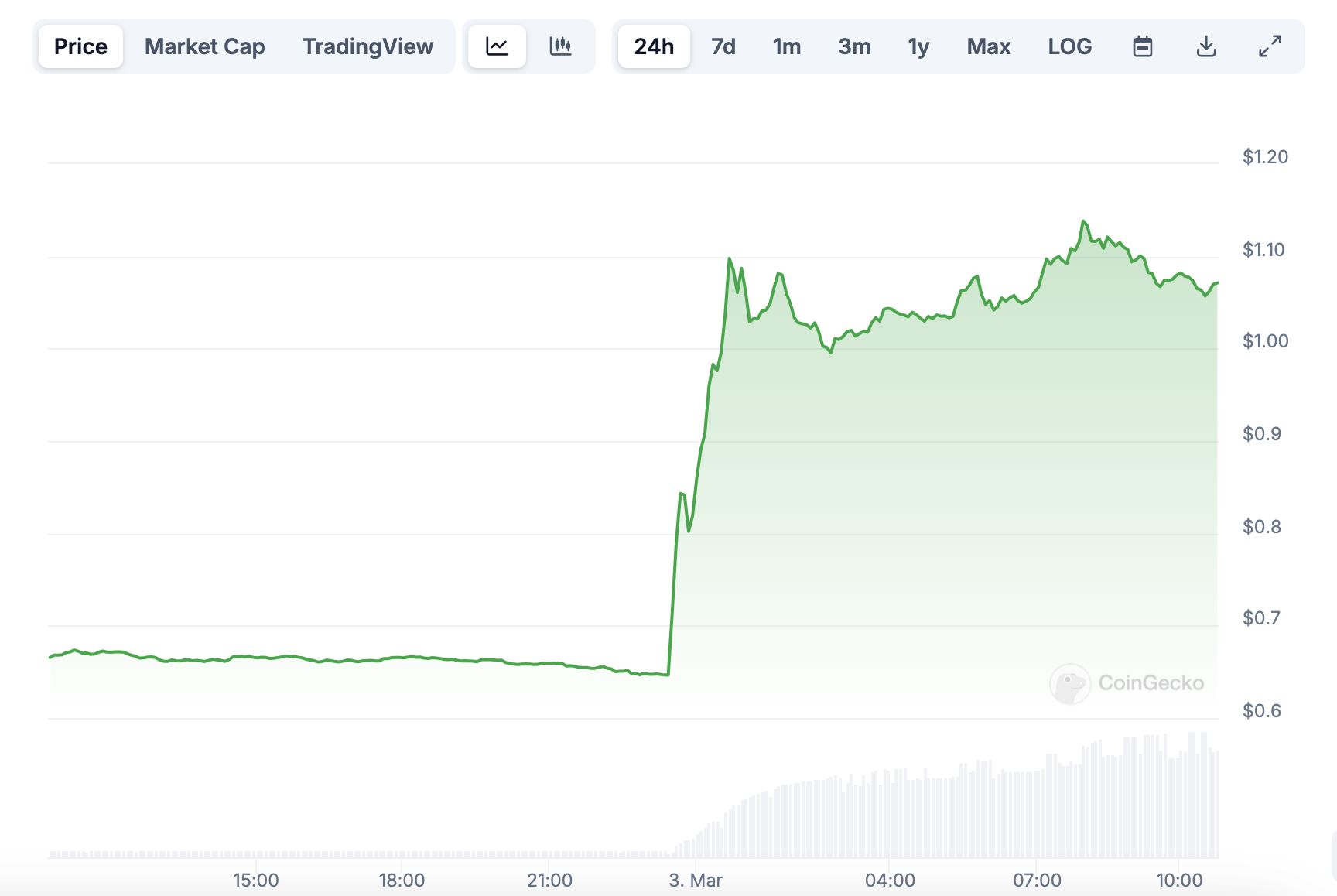Select the 1y time range
Image resolution: width=1337 pixels, height=896 pixels.
[918, 46]
